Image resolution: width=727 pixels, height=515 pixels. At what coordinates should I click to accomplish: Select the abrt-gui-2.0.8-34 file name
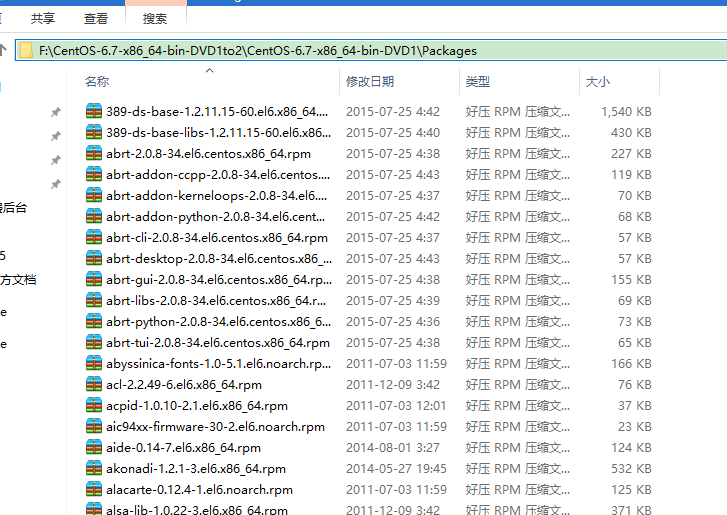click(x=218, y=280)
